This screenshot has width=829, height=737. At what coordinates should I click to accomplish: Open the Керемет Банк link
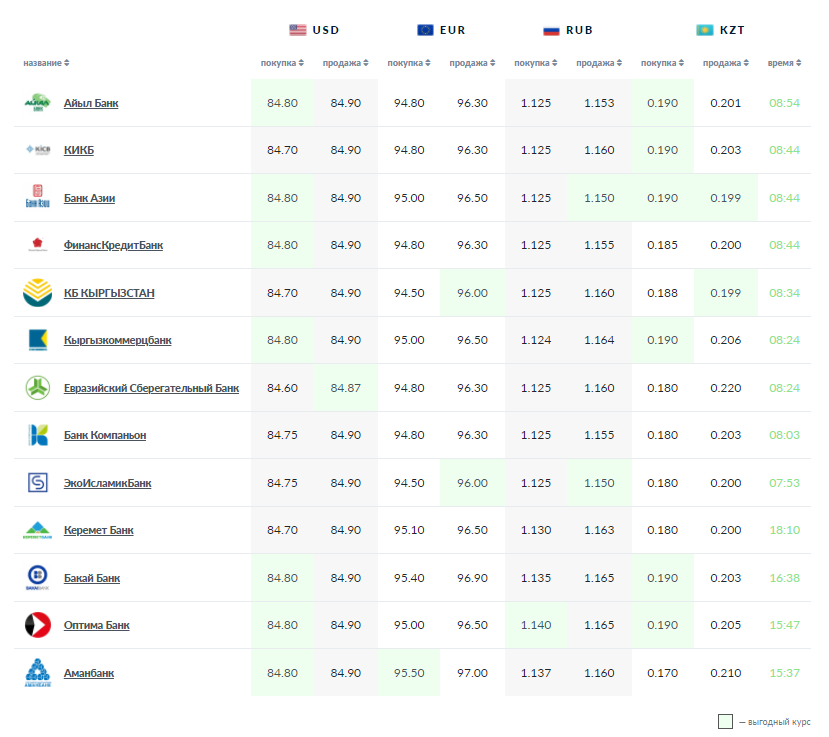tap(98, 530)
